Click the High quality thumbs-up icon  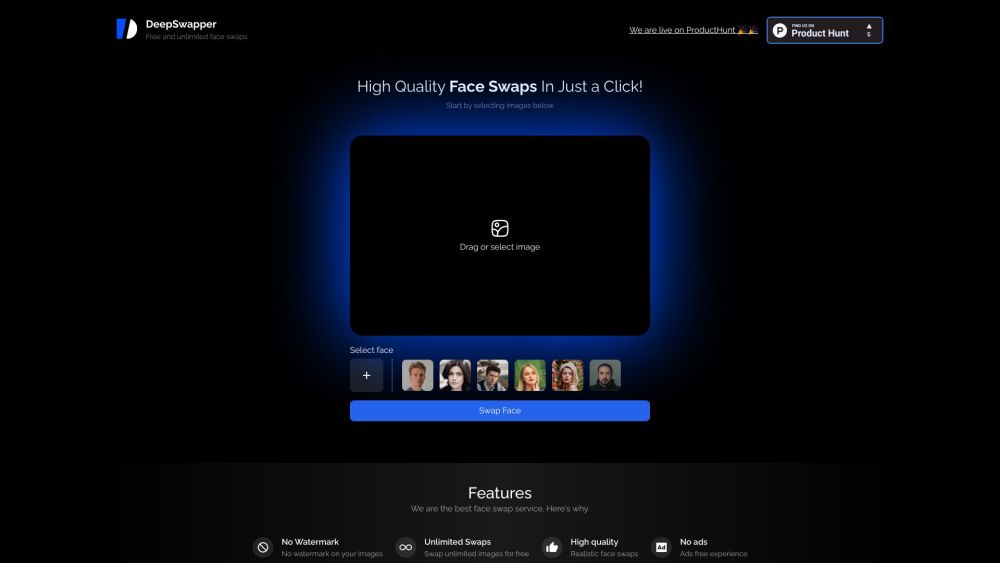click(552, 547)
